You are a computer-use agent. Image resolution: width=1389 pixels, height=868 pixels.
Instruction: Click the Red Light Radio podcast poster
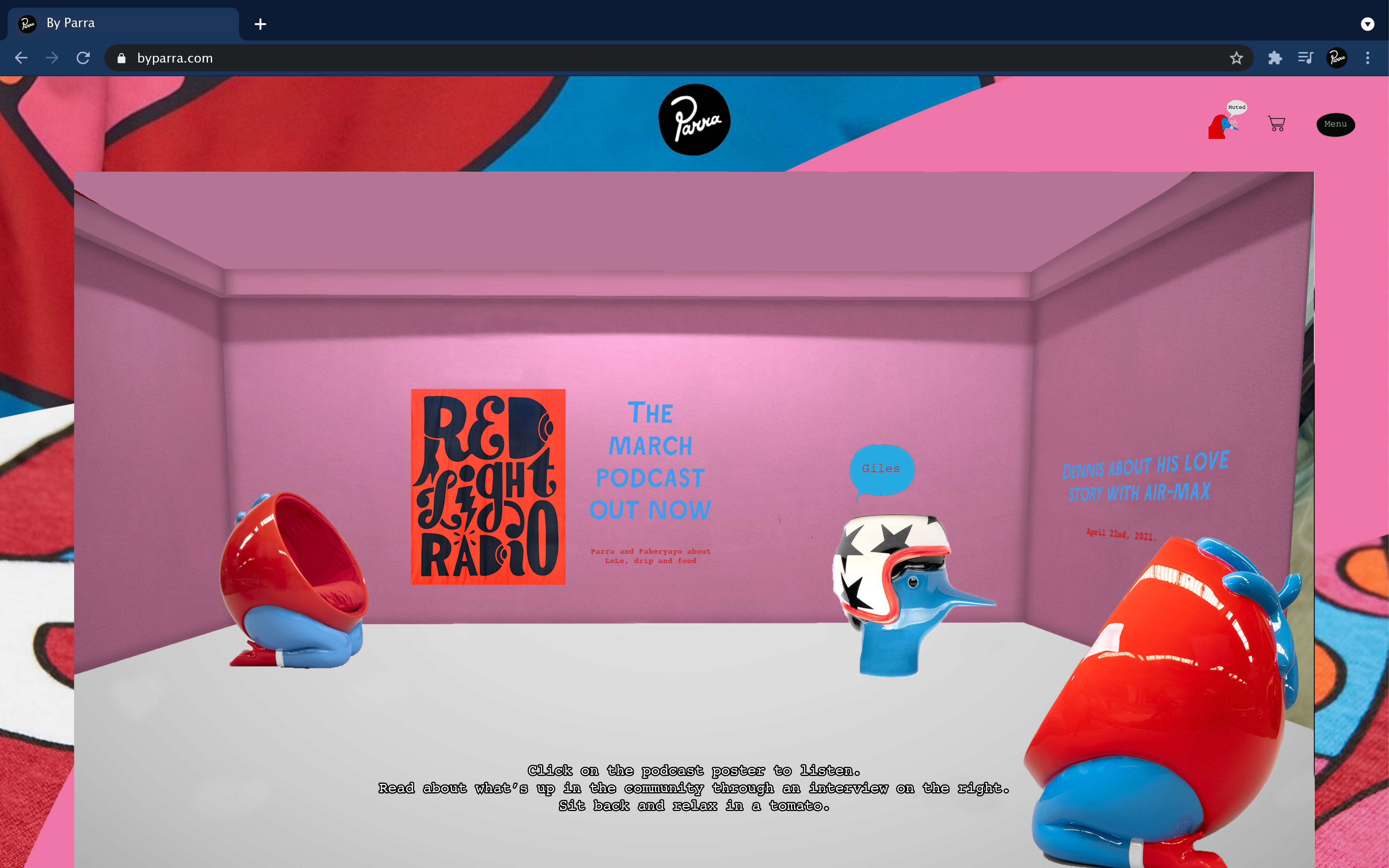click(x=488, y=487)
